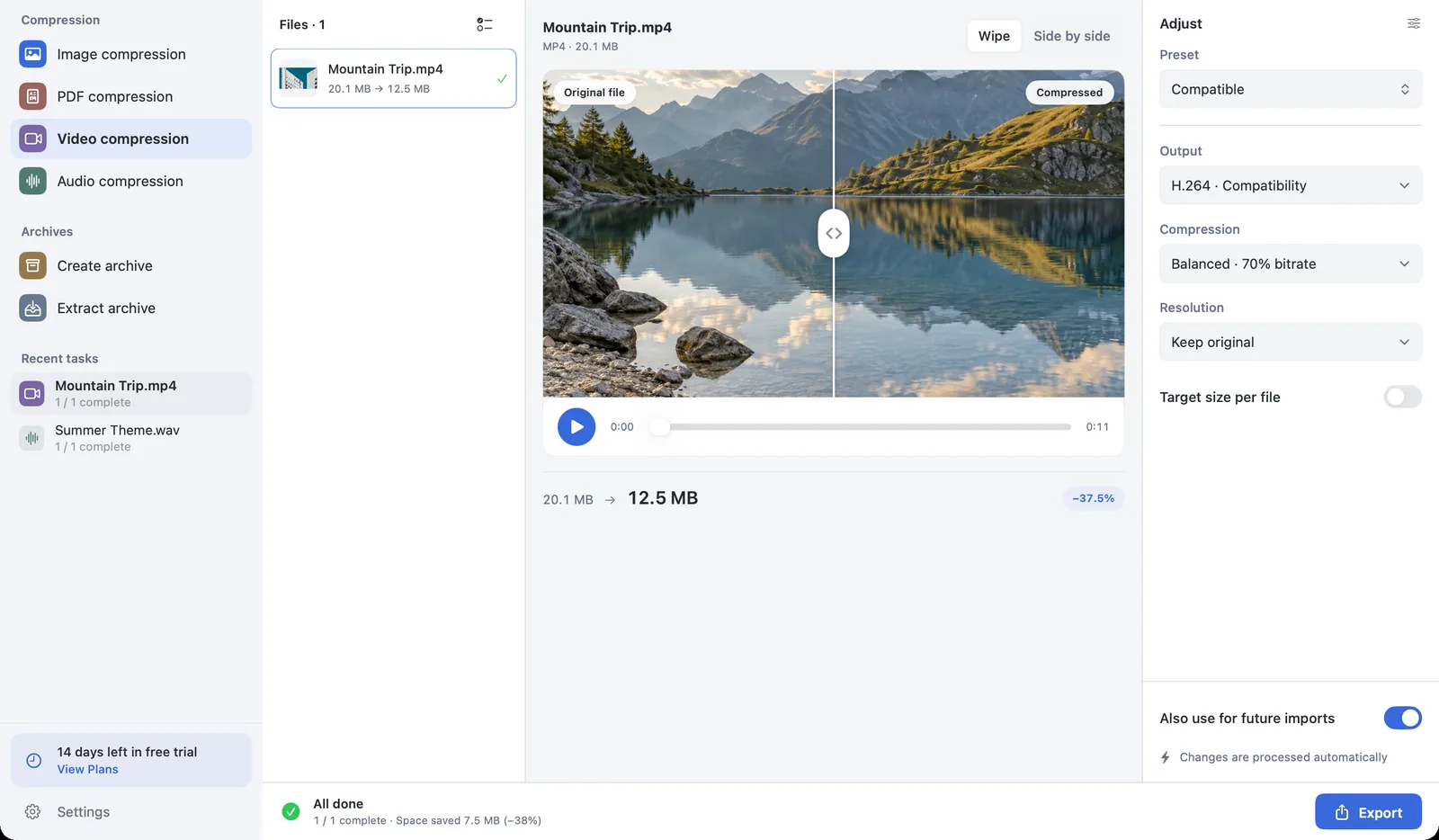Click the 0:11 duration label
Screen dimensions: 1439x840
tap(1097, 427)
